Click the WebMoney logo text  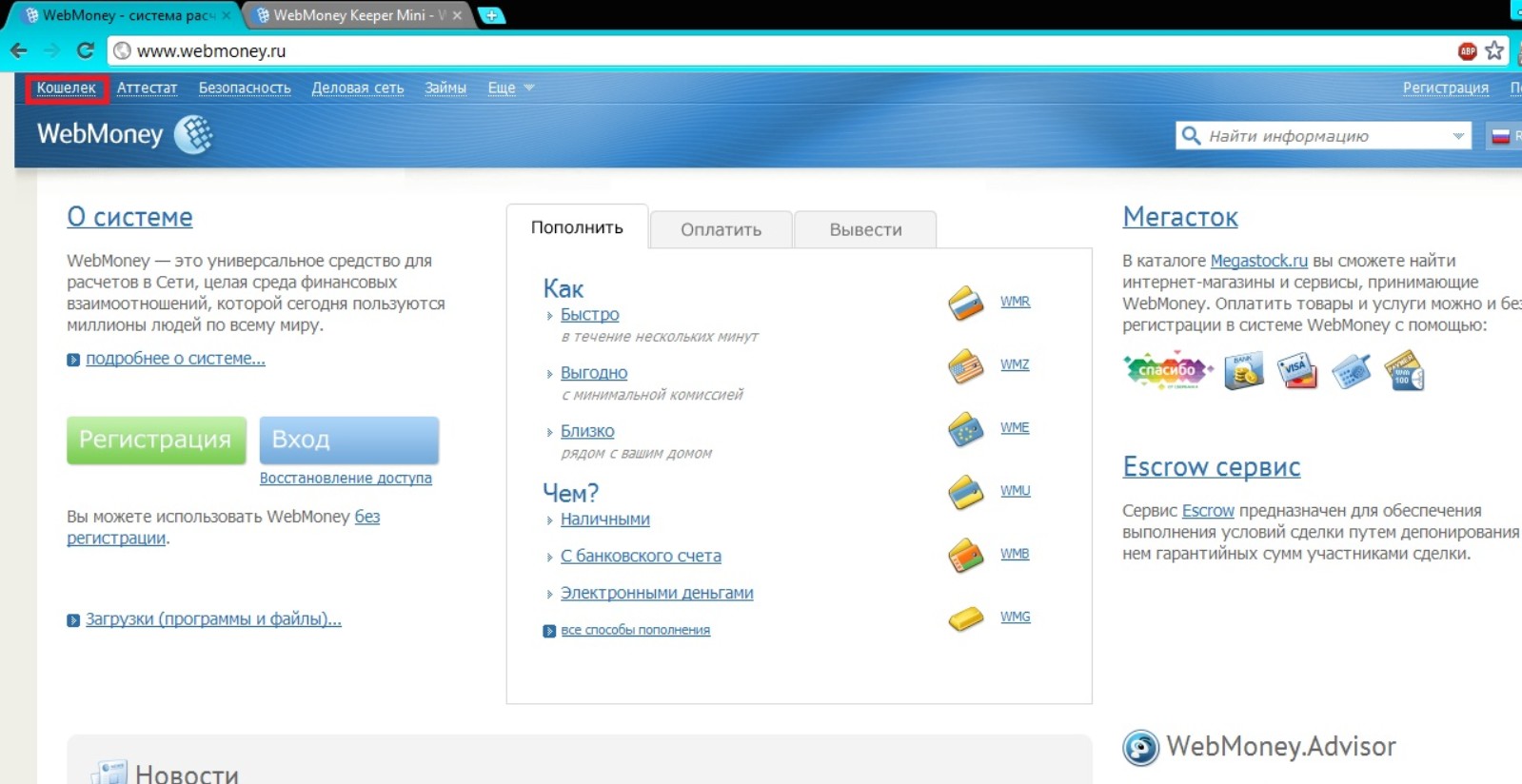click(x=100, y=134)
